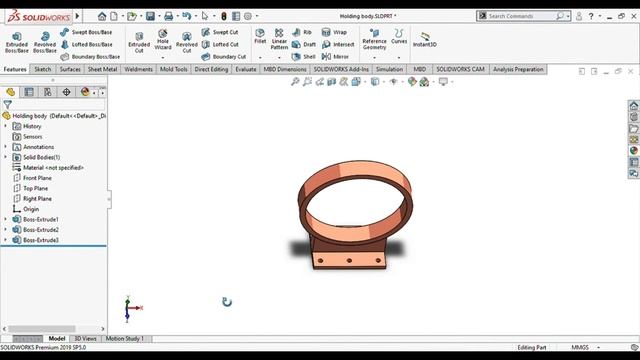
Task: Choose the Boundary Boss/Base command
Action: pyautogui.click(x=90, y=57)
